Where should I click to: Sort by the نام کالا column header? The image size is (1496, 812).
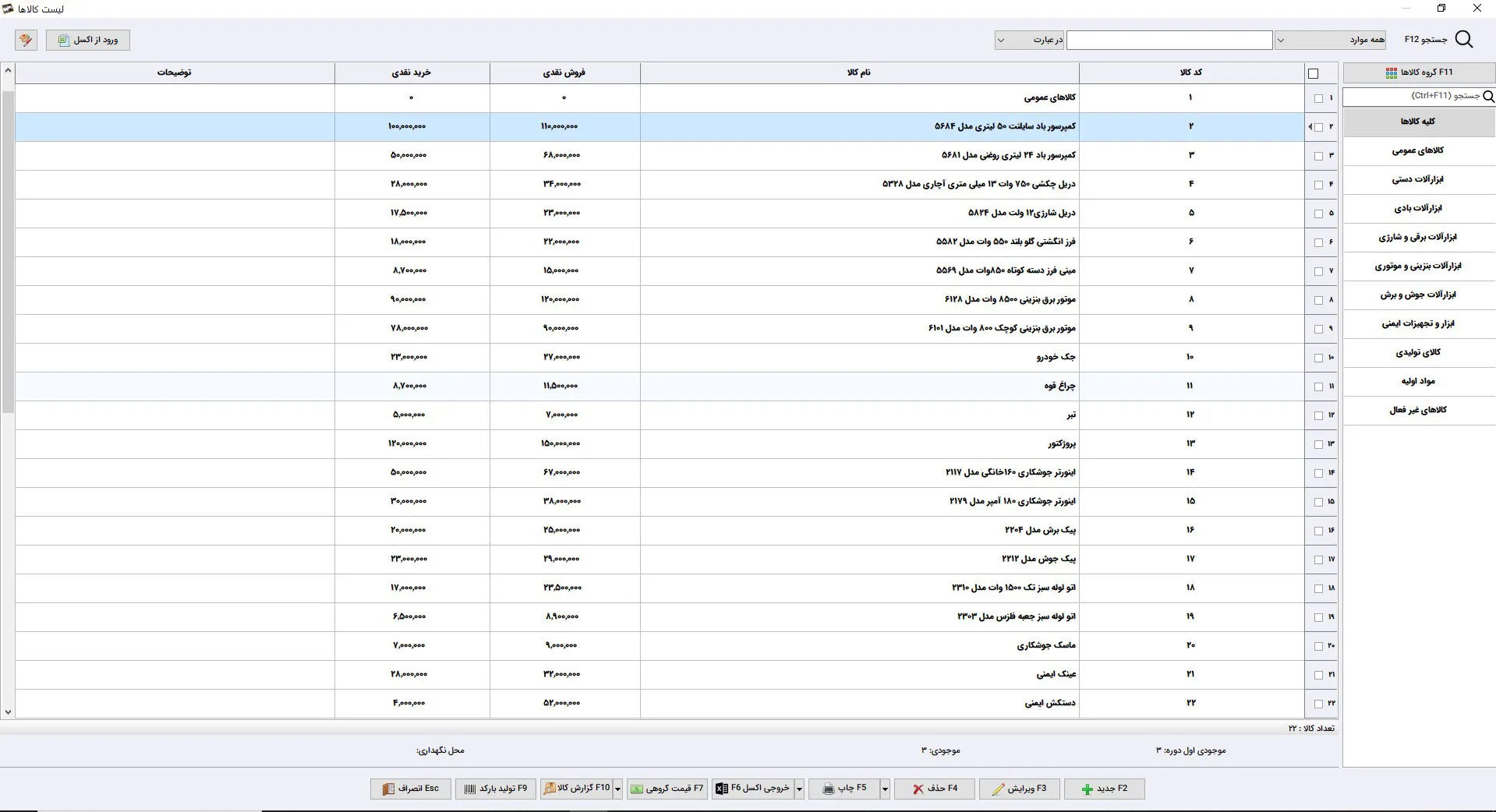859,72
